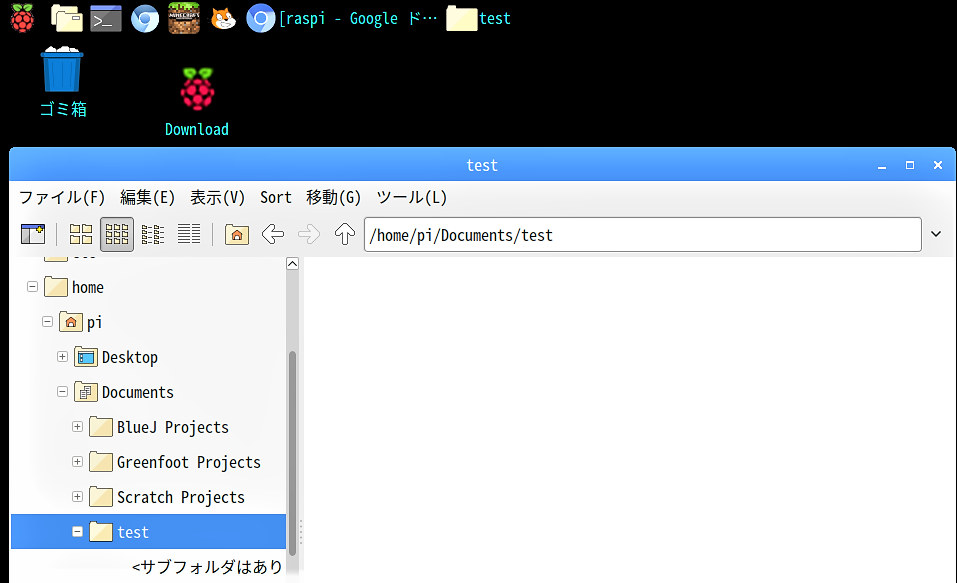Viewport: 957px width, 583px height.
Task: Open the ツール(L) menu
Action: coord(411,197)
